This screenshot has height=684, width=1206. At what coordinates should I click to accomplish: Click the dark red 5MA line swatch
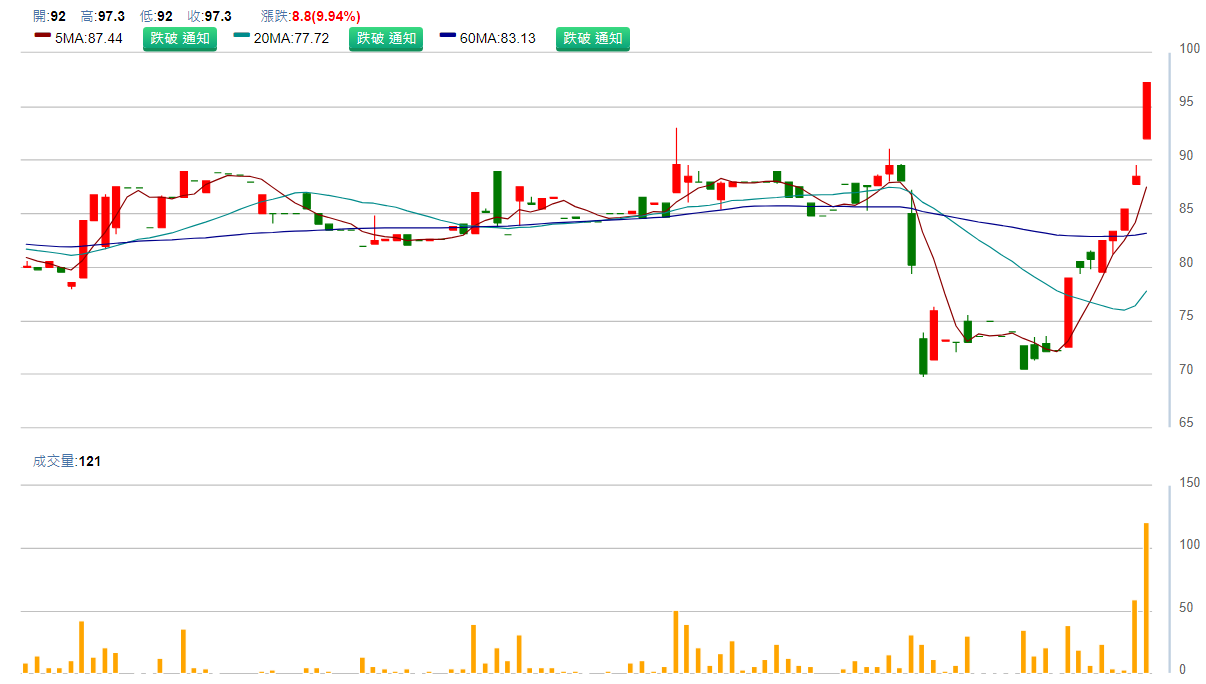click(42, 36)
